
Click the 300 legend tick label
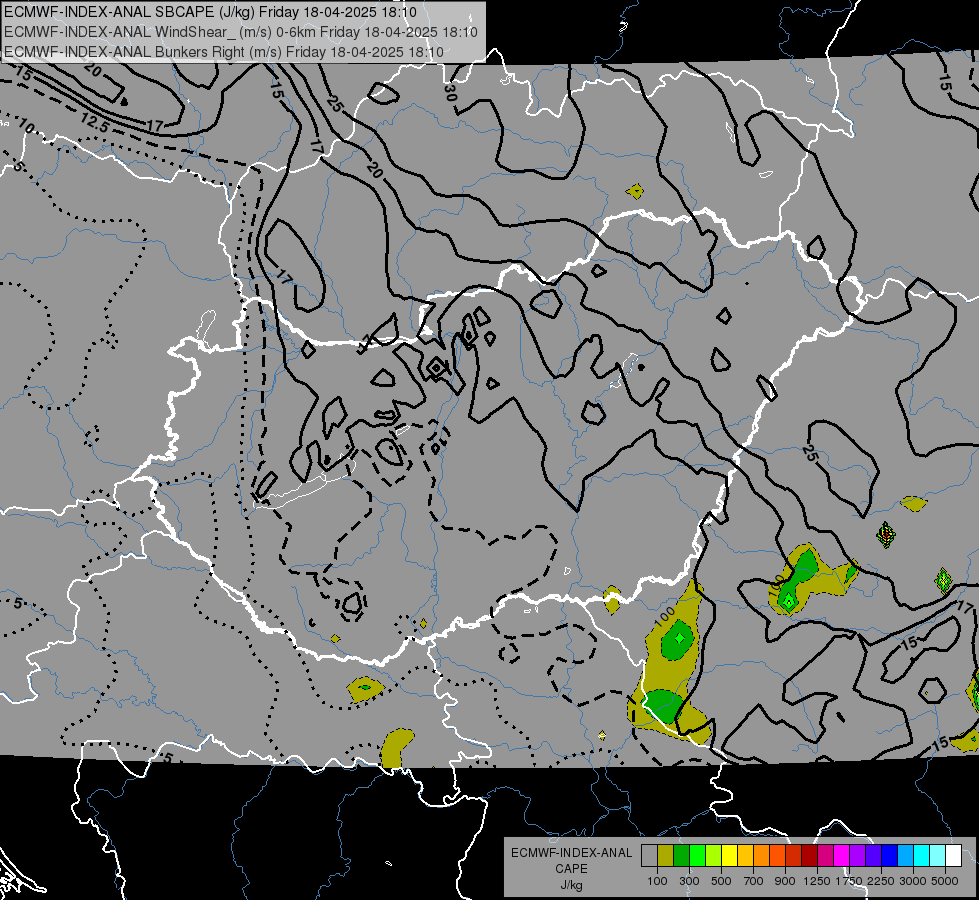[689, 881]
